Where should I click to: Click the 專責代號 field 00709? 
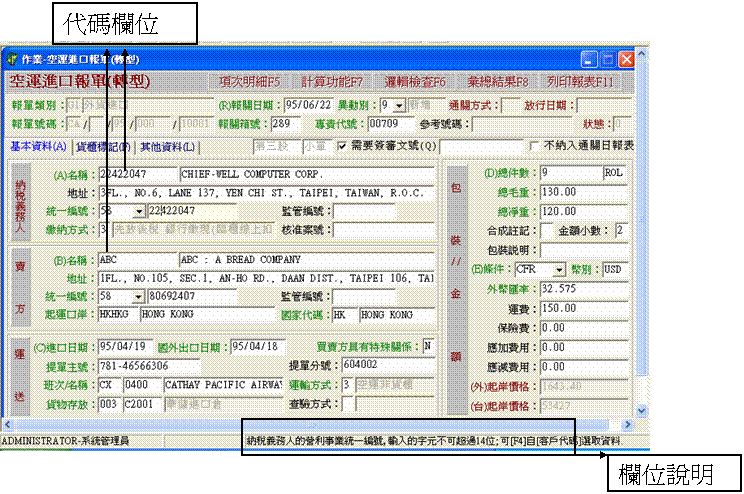pyautogui.click(x=391, y=124)
